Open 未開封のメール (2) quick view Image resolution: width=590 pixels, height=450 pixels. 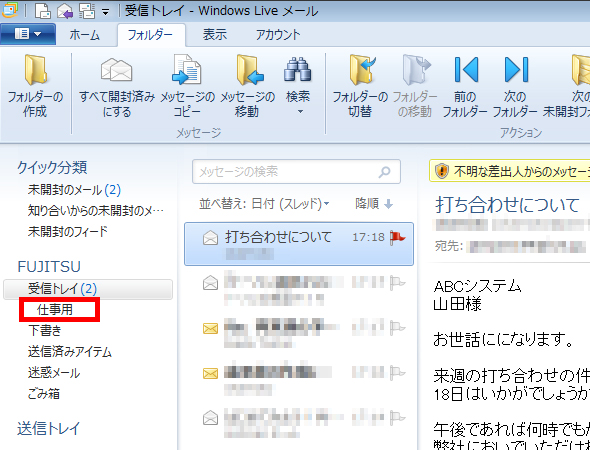click(74, 190)
